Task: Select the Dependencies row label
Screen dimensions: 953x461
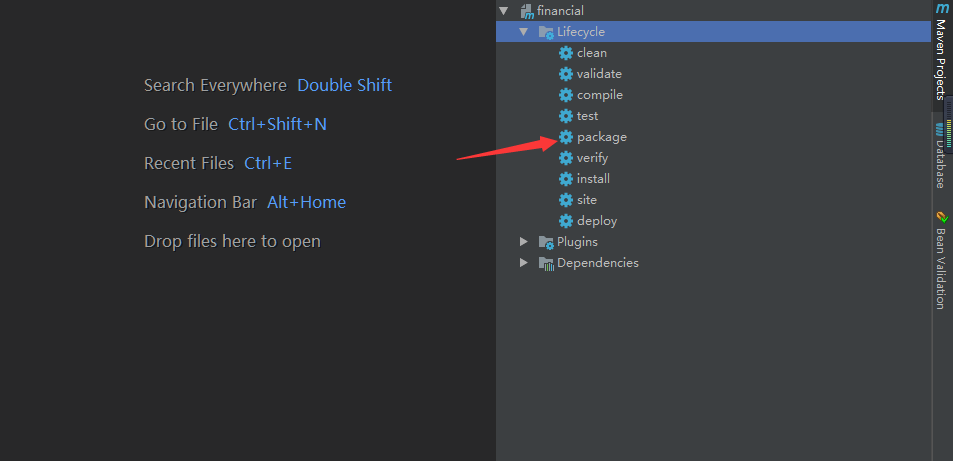Action: point(598,263)
